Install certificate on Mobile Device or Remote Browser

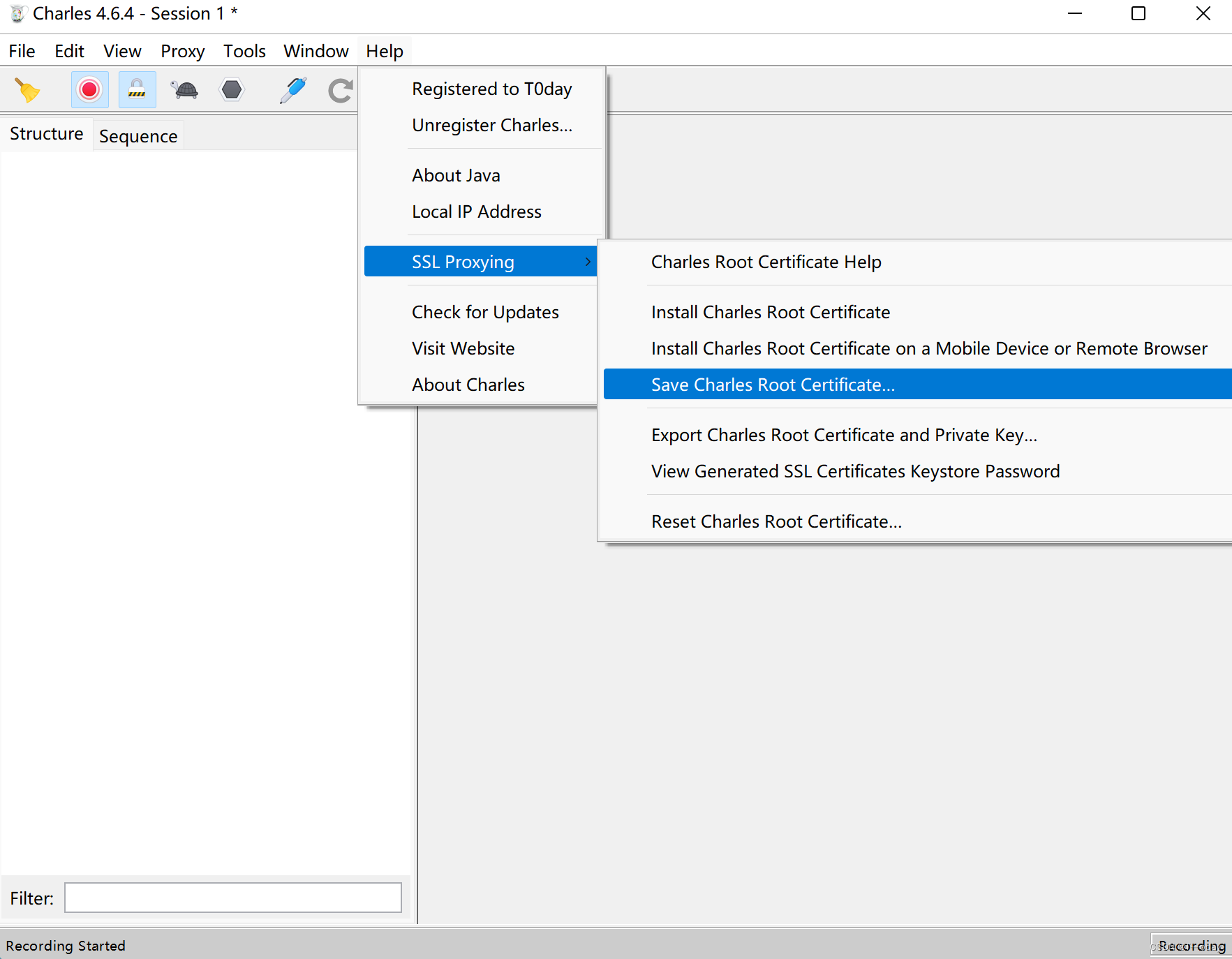[917, 348]
